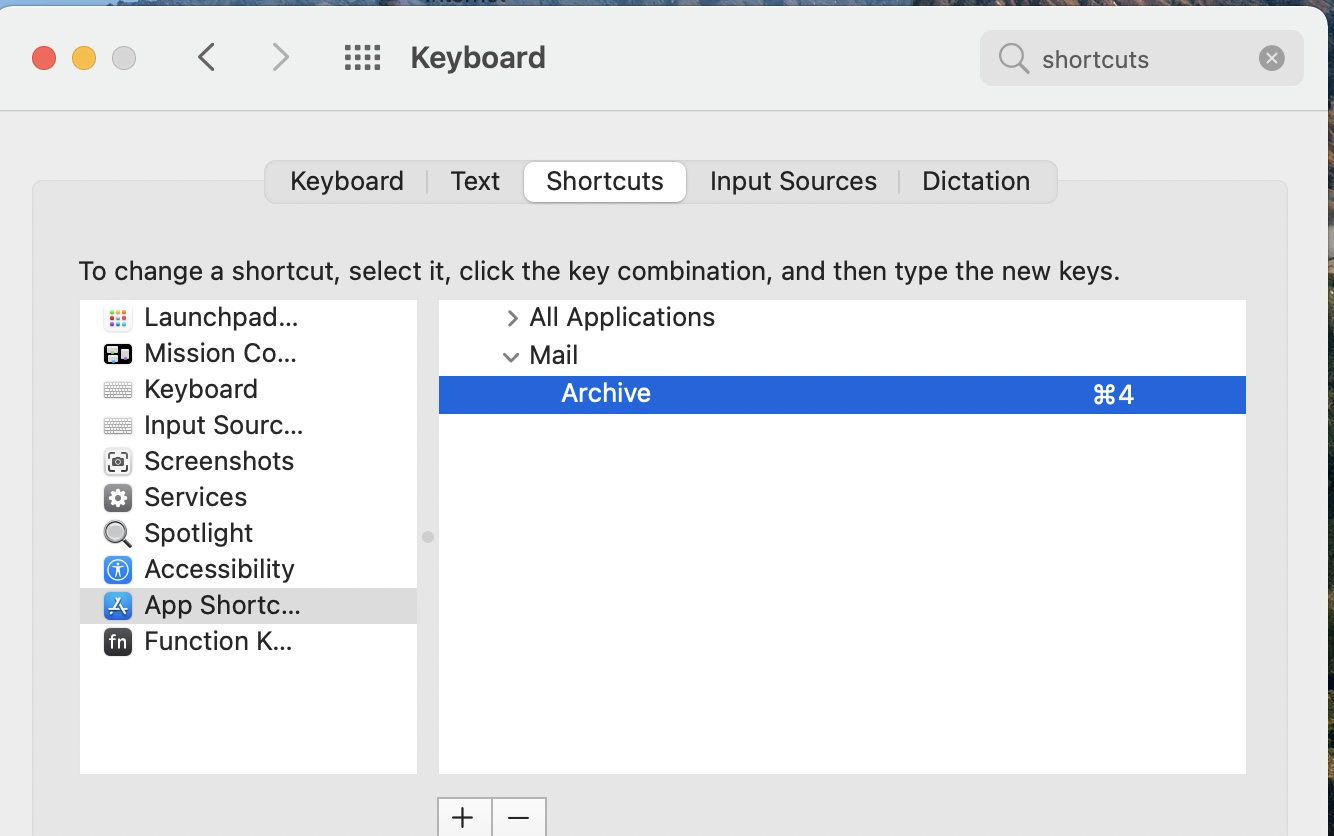Choose the Screenshots camera icon

[x=118, y=462]
